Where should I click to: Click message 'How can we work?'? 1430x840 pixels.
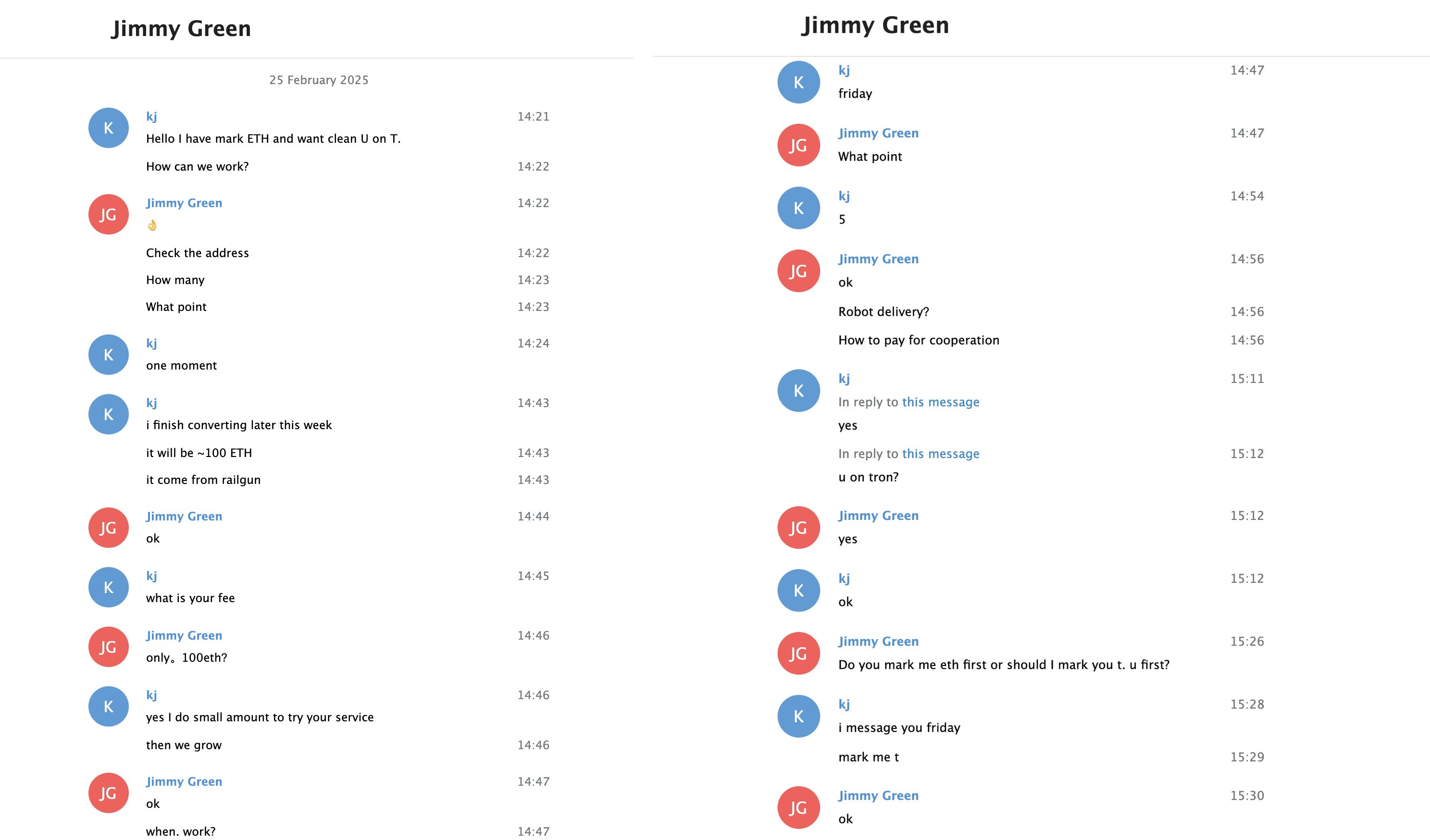tap(198, 167)
